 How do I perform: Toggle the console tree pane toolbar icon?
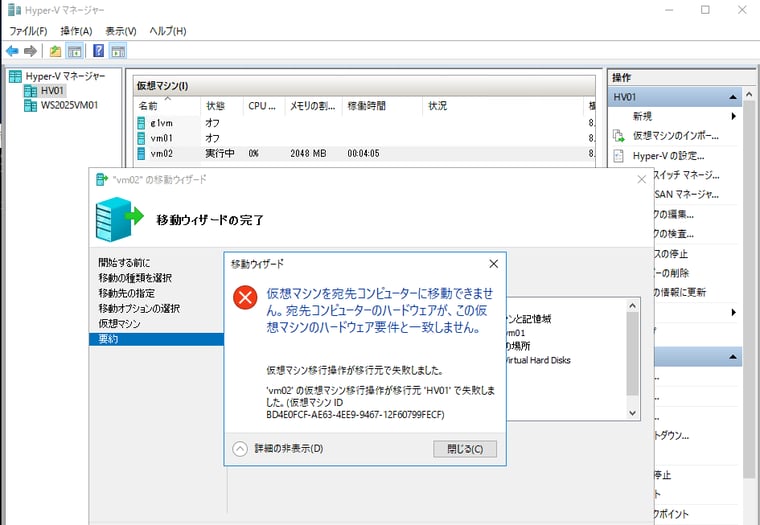(75, 51)
